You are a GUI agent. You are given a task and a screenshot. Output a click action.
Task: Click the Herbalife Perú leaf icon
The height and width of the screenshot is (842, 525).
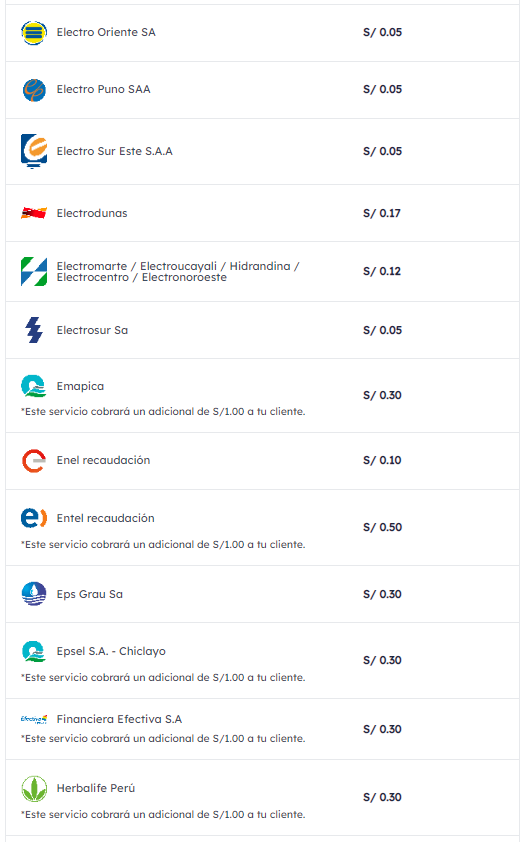point(34,789)
